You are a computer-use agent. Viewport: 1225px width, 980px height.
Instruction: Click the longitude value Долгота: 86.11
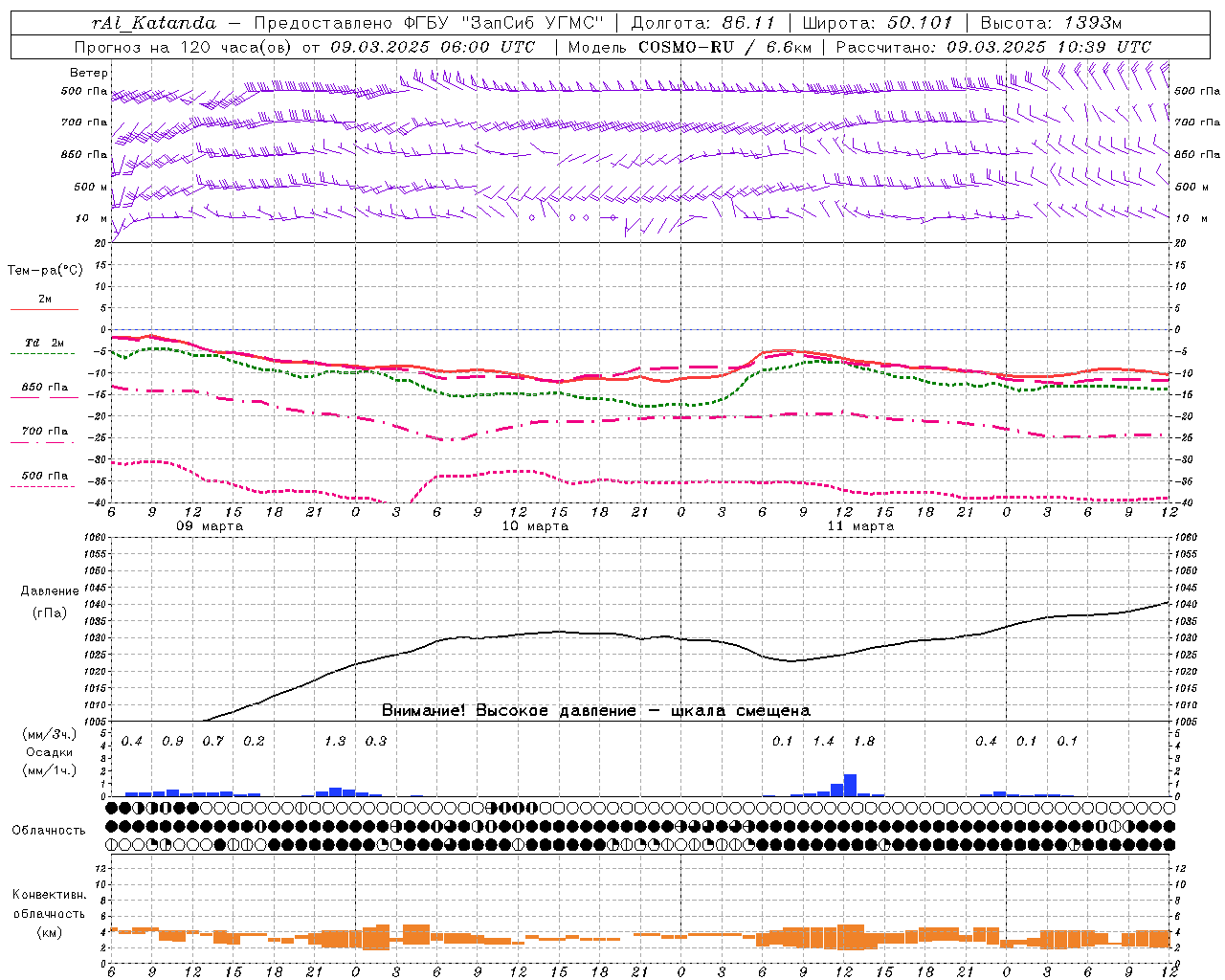[x=702, y=23]
